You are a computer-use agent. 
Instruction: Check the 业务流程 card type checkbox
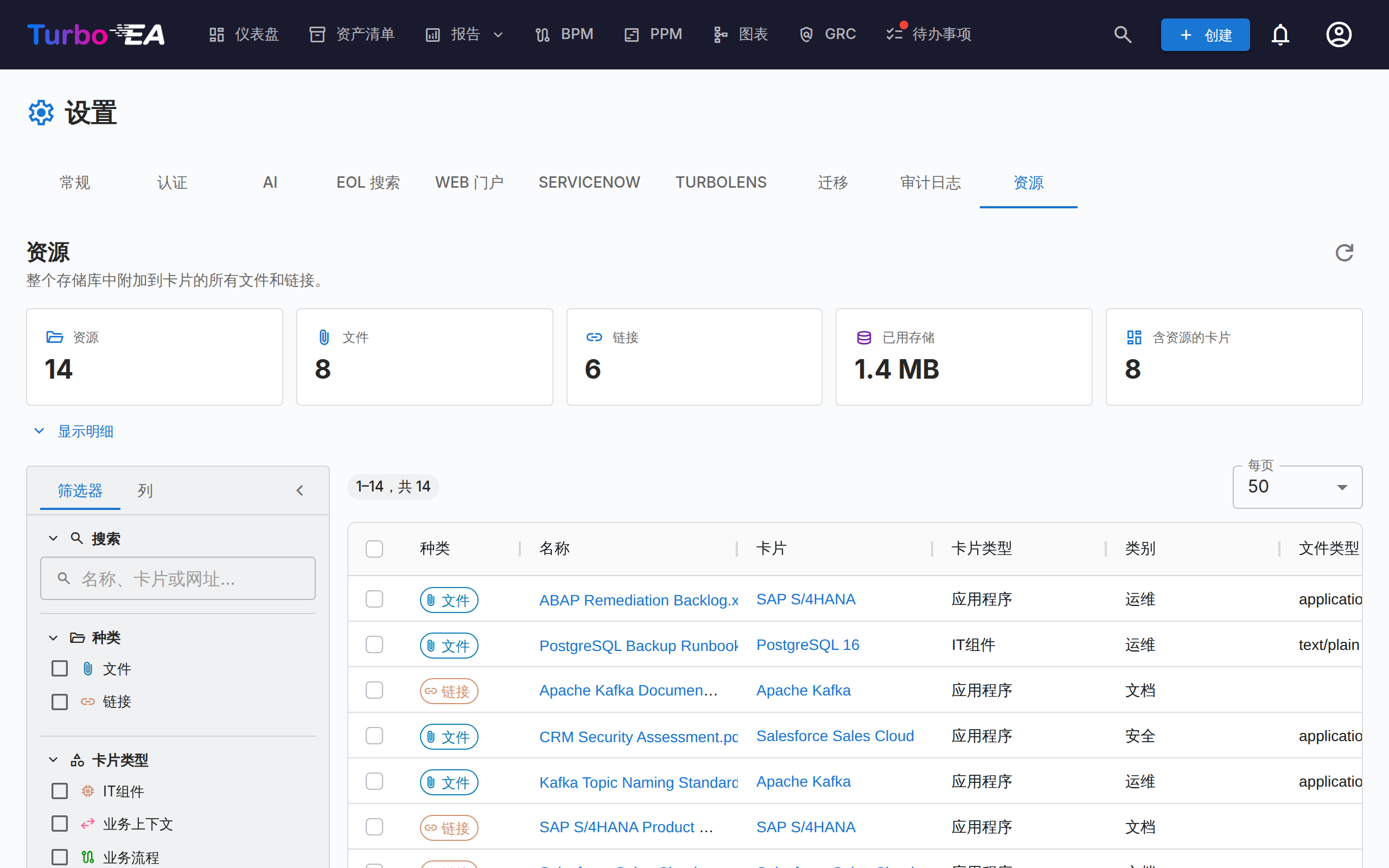click(x=60, y=857)
